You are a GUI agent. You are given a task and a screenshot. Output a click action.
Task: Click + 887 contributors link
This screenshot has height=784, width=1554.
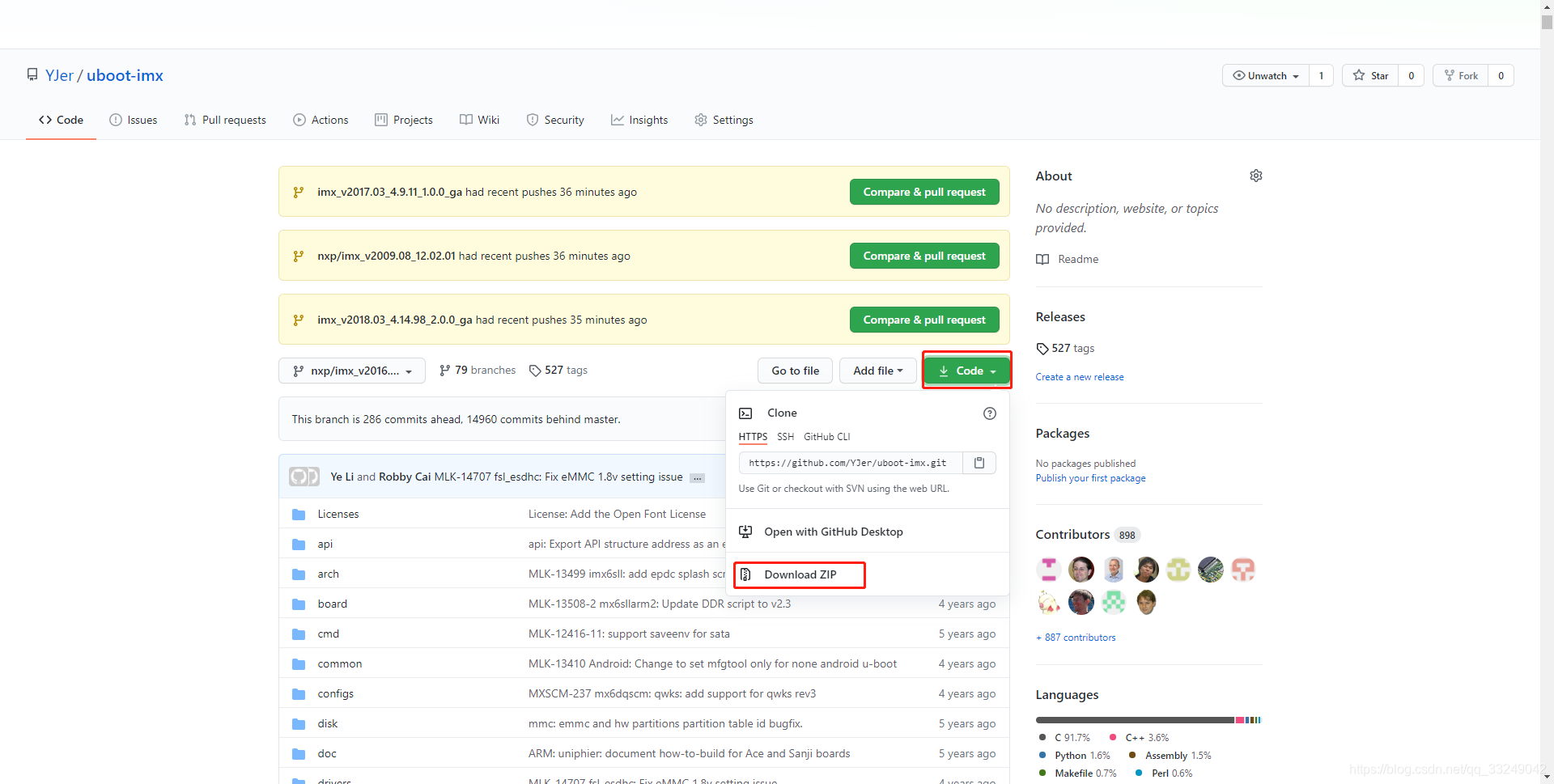pyautogui.click(x=1076, y=638)
